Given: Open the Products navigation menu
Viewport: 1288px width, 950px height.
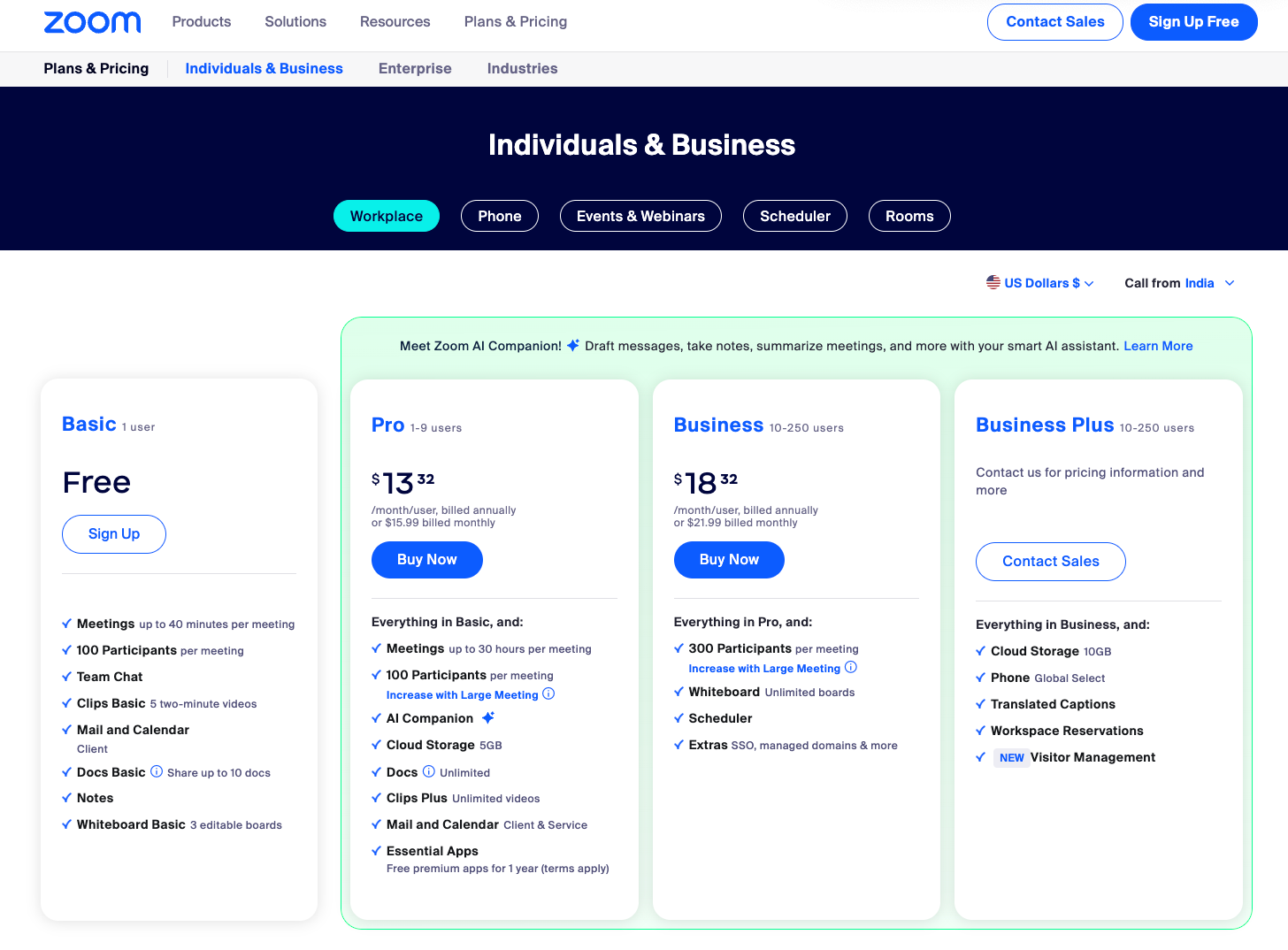Looking at the screenshot, I should pos(202,21).
